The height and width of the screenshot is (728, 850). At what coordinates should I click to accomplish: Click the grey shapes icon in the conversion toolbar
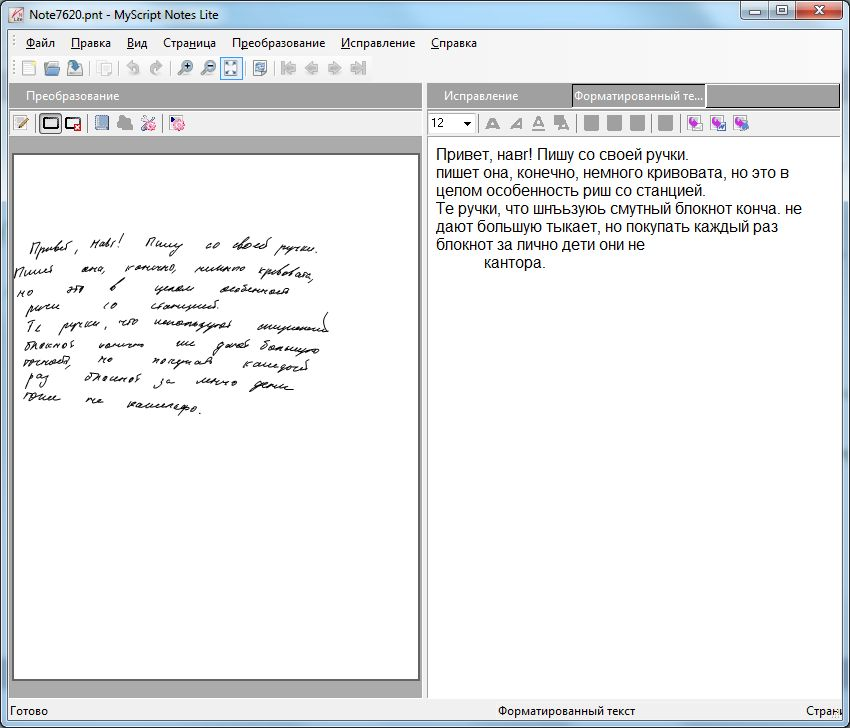click(125, 124)
